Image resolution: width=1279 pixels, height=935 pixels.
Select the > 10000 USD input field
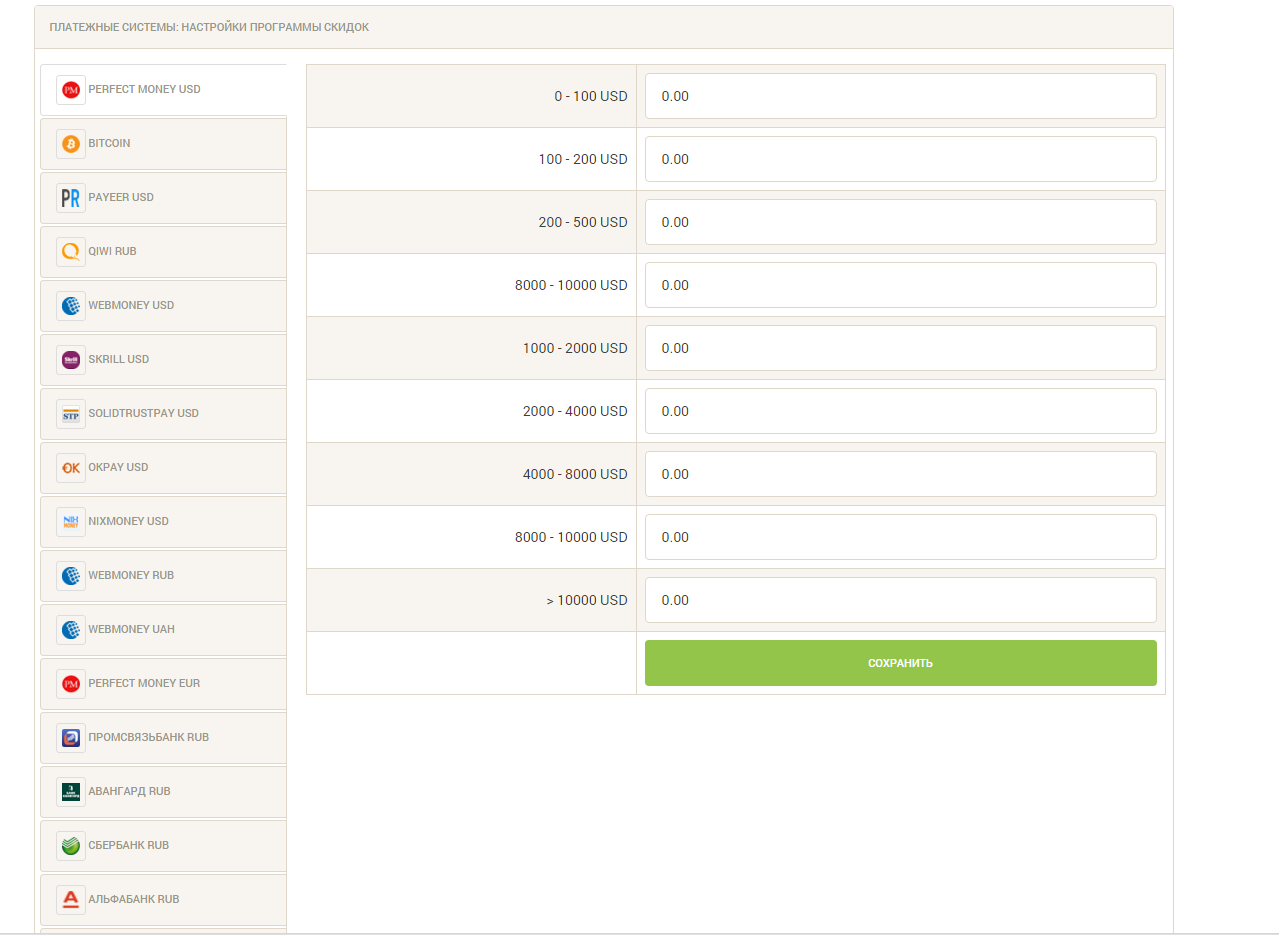coord(900,600)
